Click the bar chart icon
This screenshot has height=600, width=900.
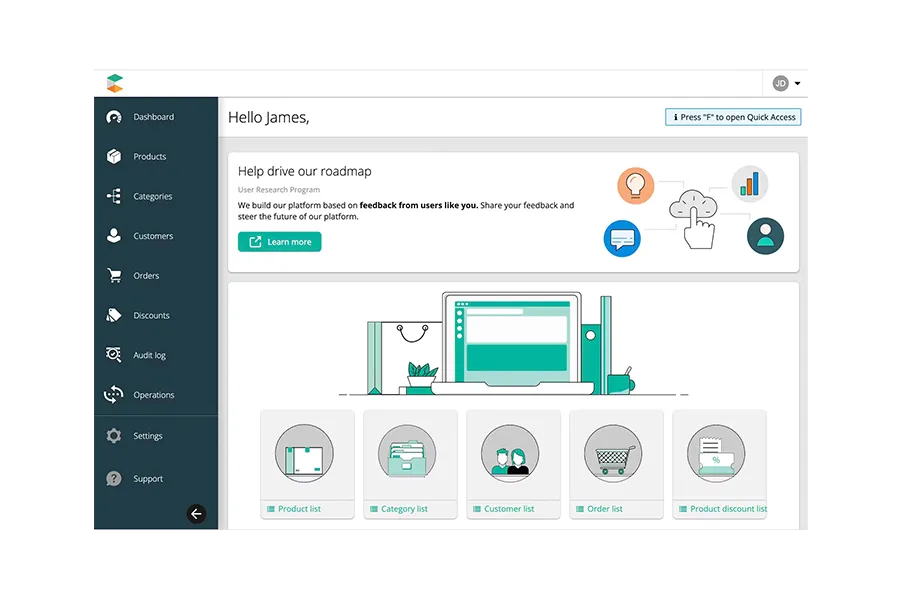click(x=750, y=184)
